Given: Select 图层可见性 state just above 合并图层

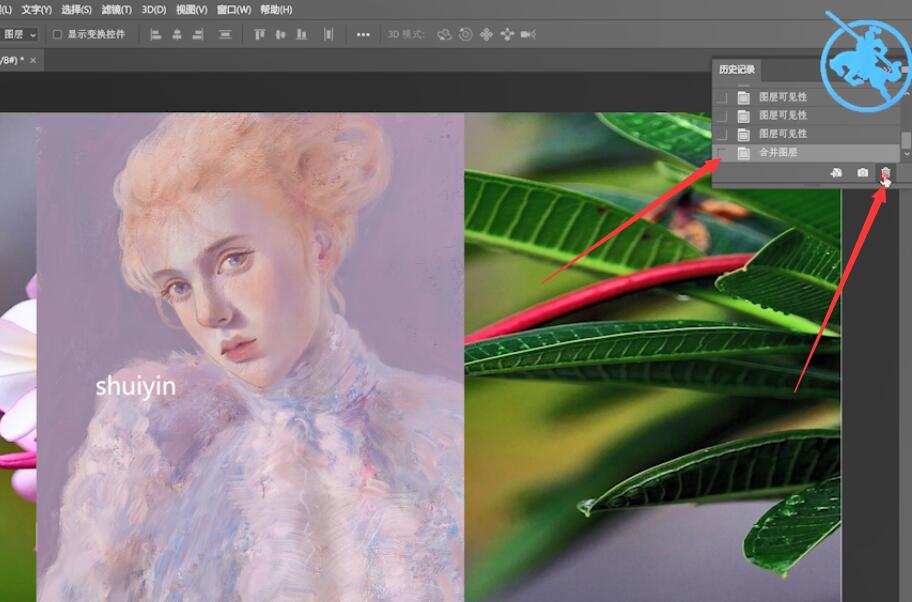Looking at the screenshot, I should tap(806, 134).
